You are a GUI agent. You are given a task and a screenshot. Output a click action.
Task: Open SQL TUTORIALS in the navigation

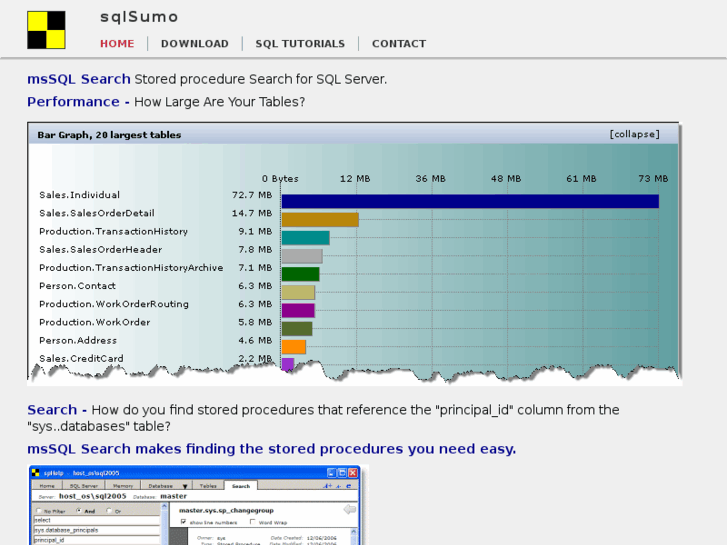tap(300, 44)
